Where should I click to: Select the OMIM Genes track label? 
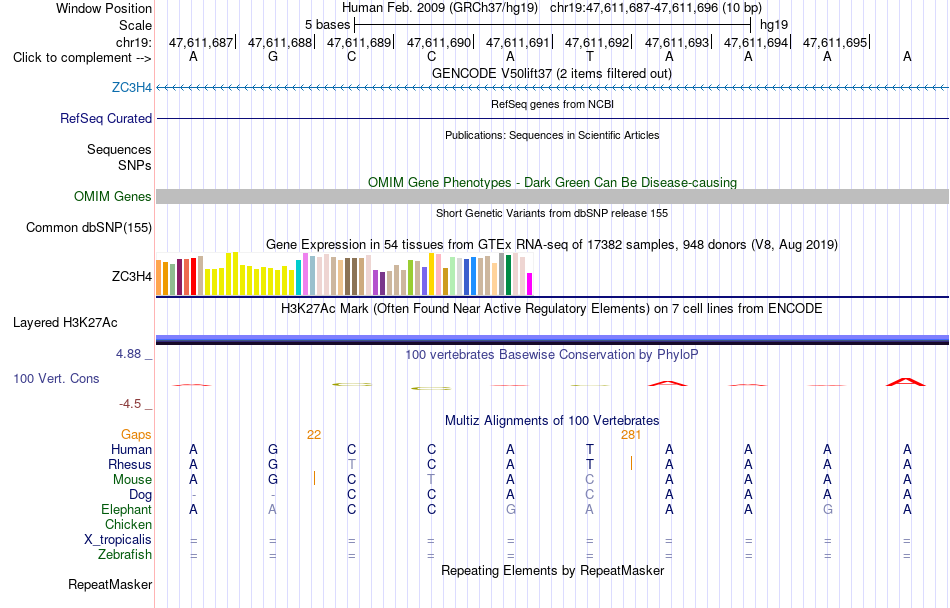coord(112,197)
